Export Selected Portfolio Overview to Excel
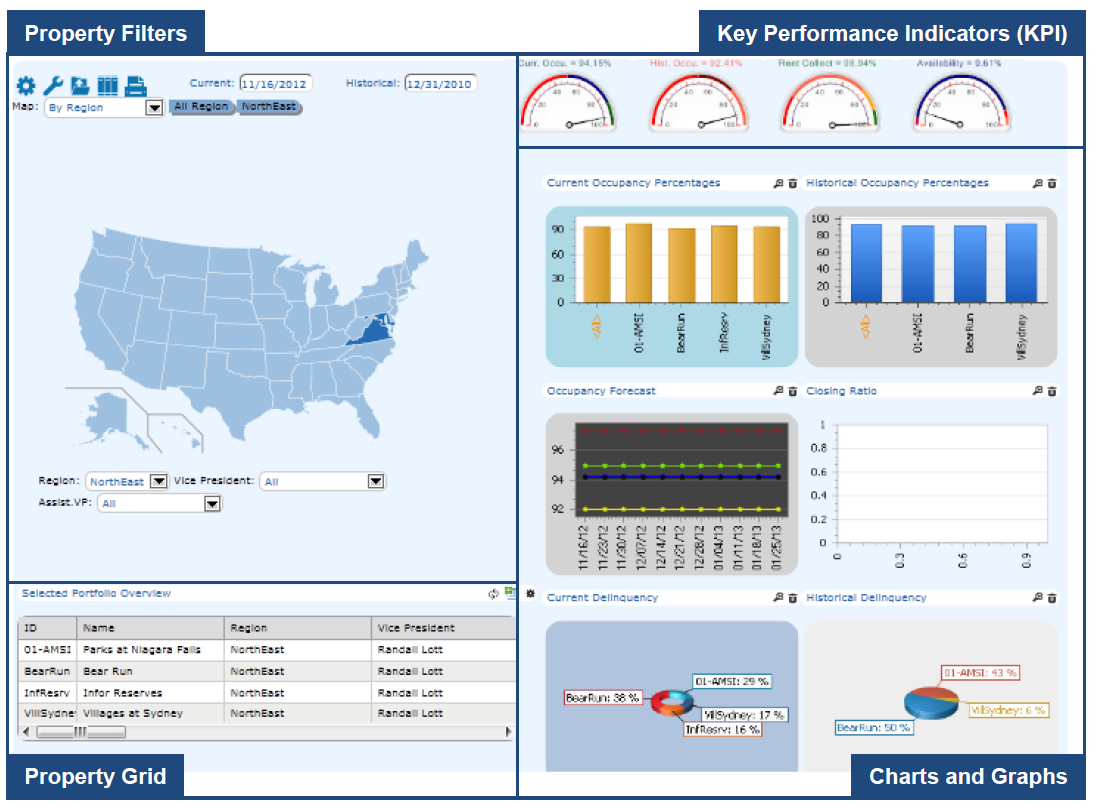The image size is (1100, 809). tap(509, 592)
